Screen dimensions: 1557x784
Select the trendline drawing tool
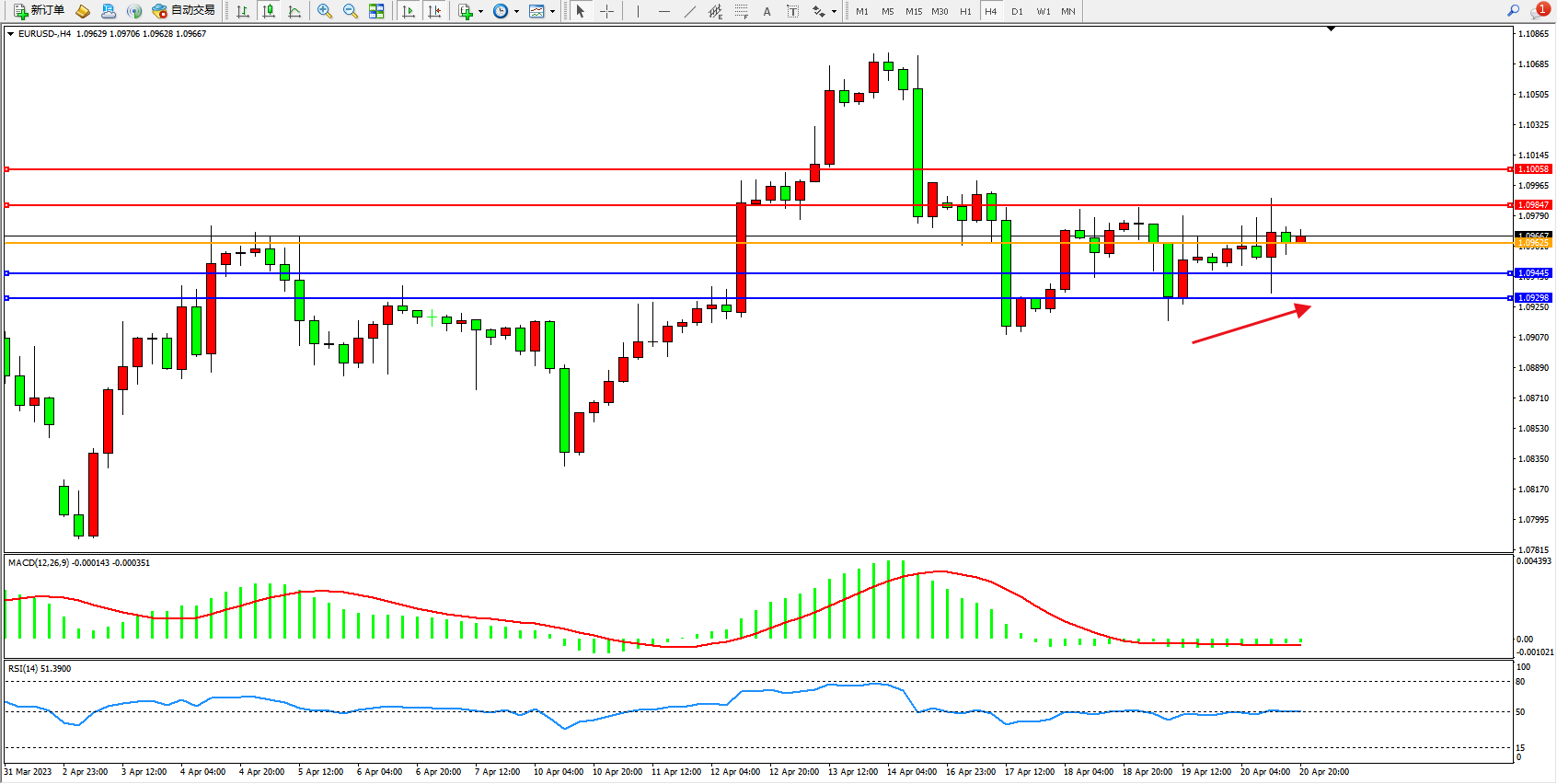coord(690,11)
